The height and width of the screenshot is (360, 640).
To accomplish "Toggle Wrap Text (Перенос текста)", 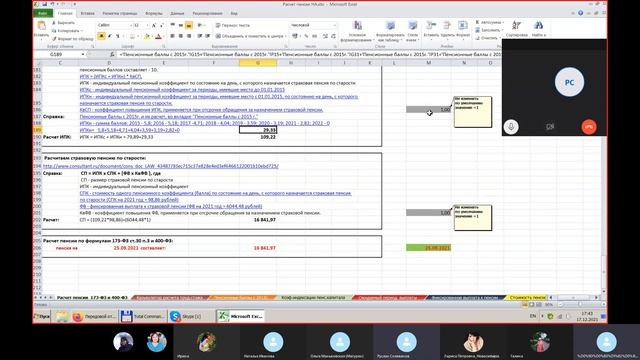I will coord(233,25).
